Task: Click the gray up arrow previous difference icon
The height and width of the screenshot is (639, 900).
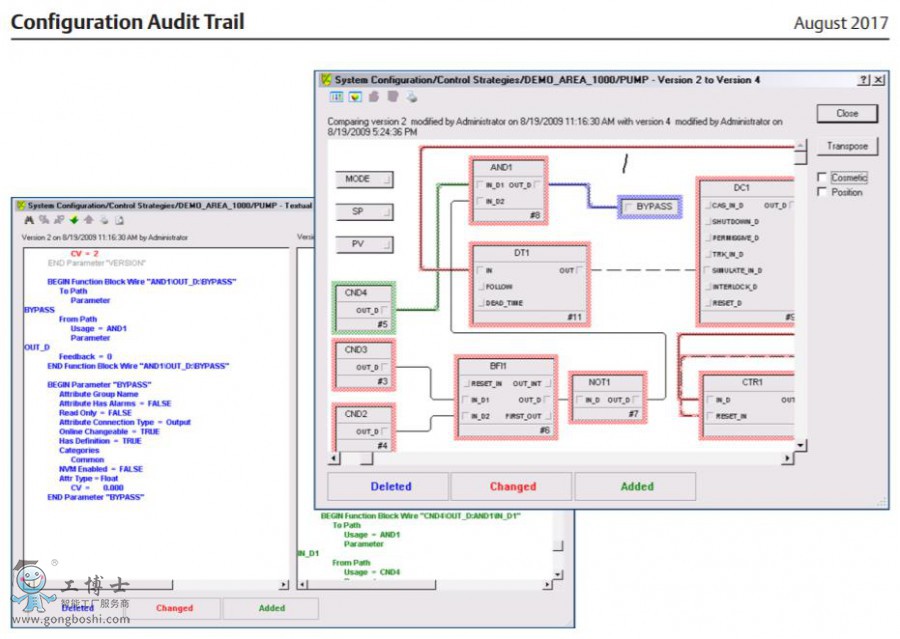Action: click(x=89, y=220)
